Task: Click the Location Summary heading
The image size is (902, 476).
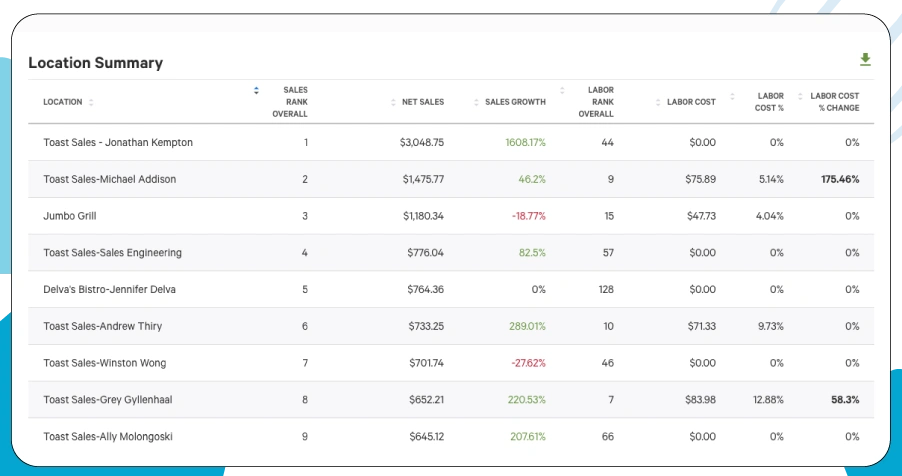Action: click(x=95, y=62)
